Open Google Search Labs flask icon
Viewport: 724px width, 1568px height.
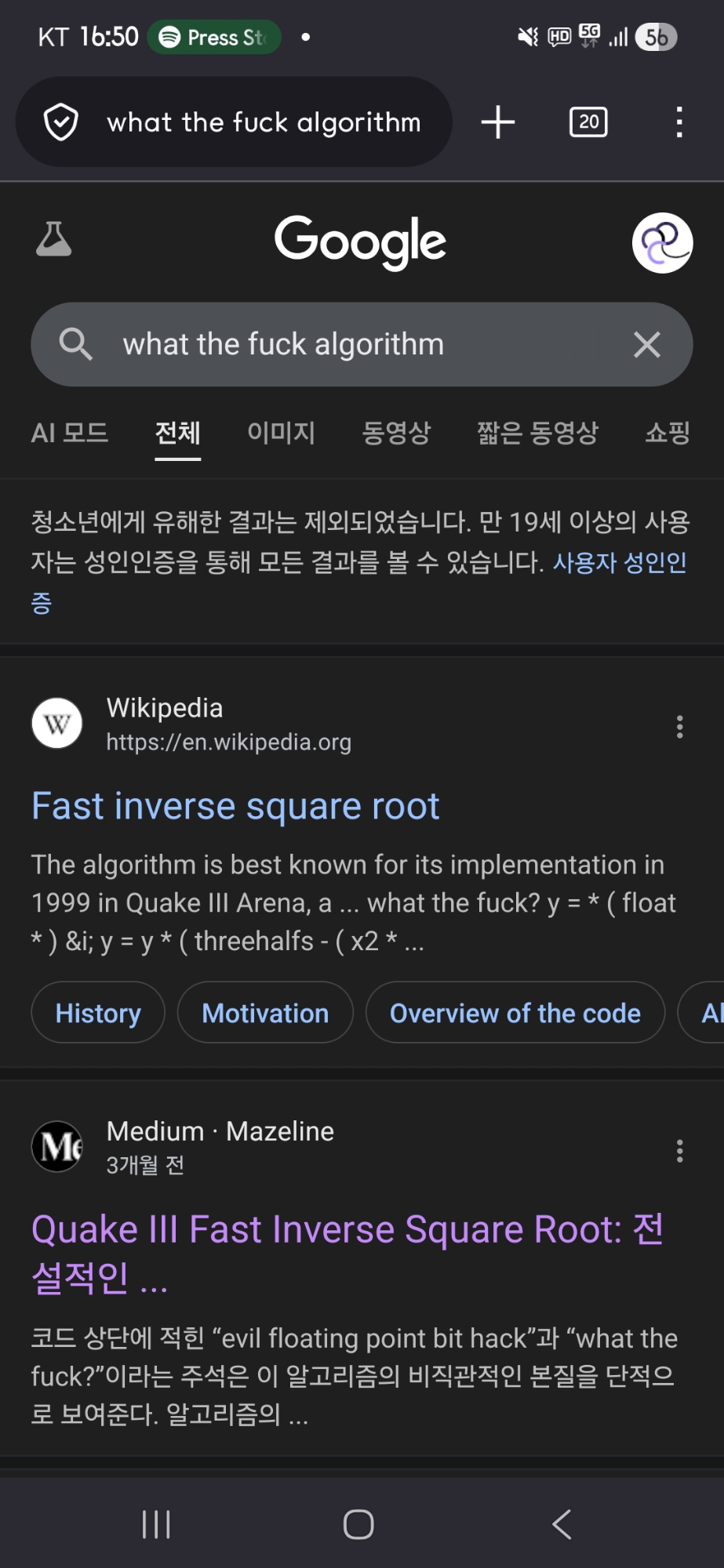54,239
